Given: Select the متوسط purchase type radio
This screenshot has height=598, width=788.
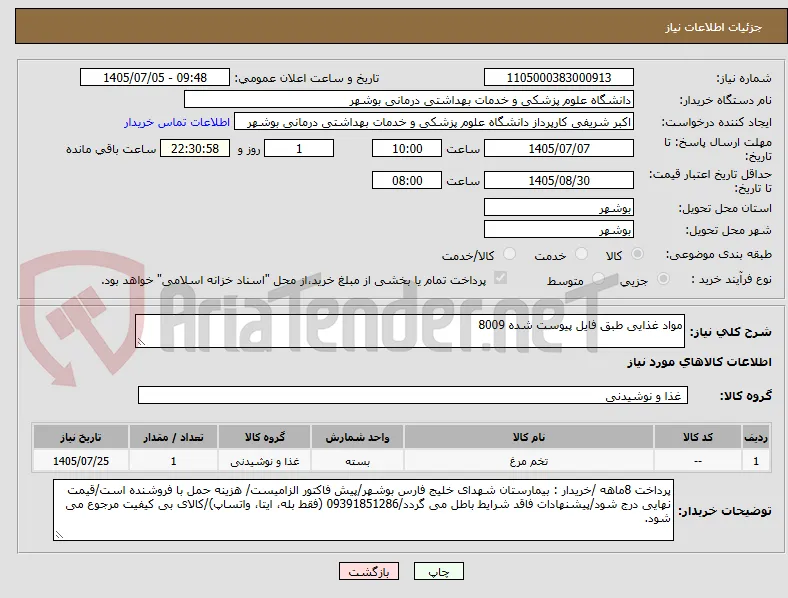Looking at the screenshot, I should pos(598,279).
